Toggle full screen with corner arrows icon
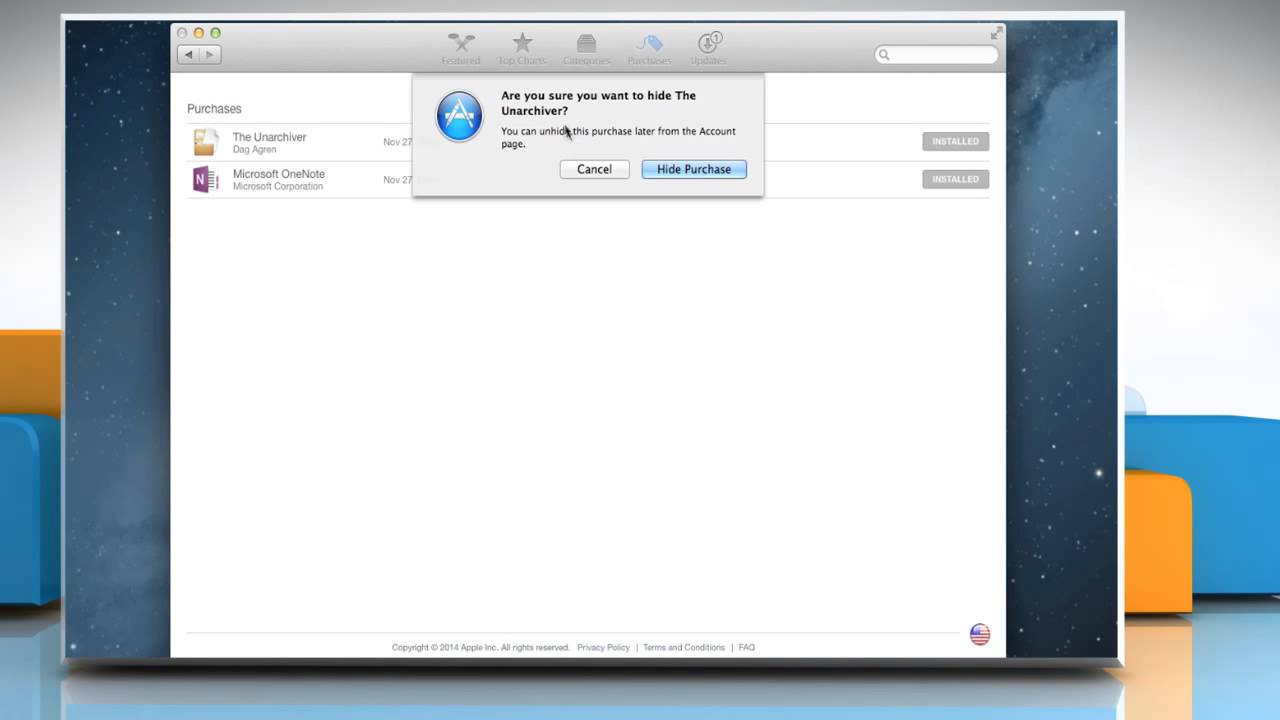 point(996,33)
